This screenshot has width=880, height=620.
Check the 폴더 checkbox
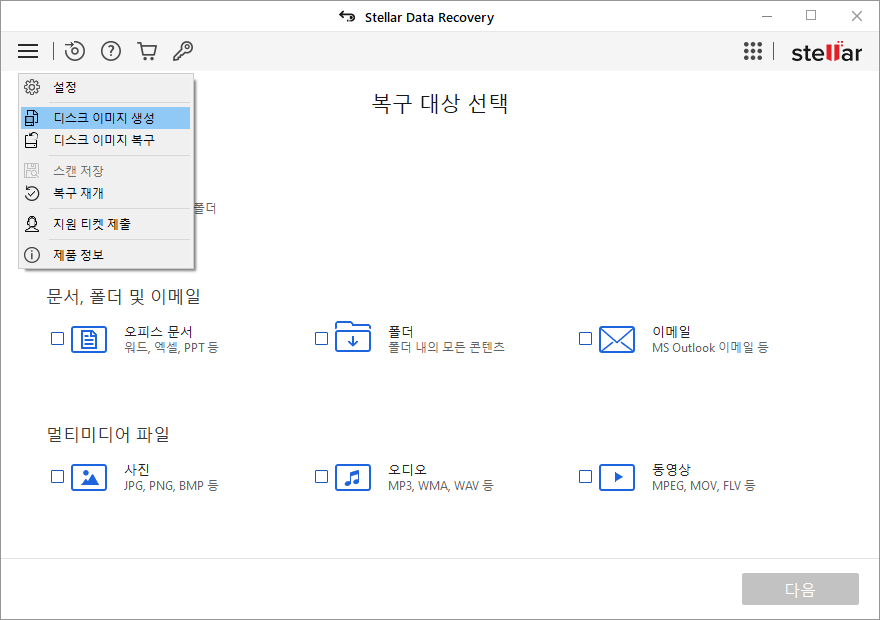pos(321,338)
